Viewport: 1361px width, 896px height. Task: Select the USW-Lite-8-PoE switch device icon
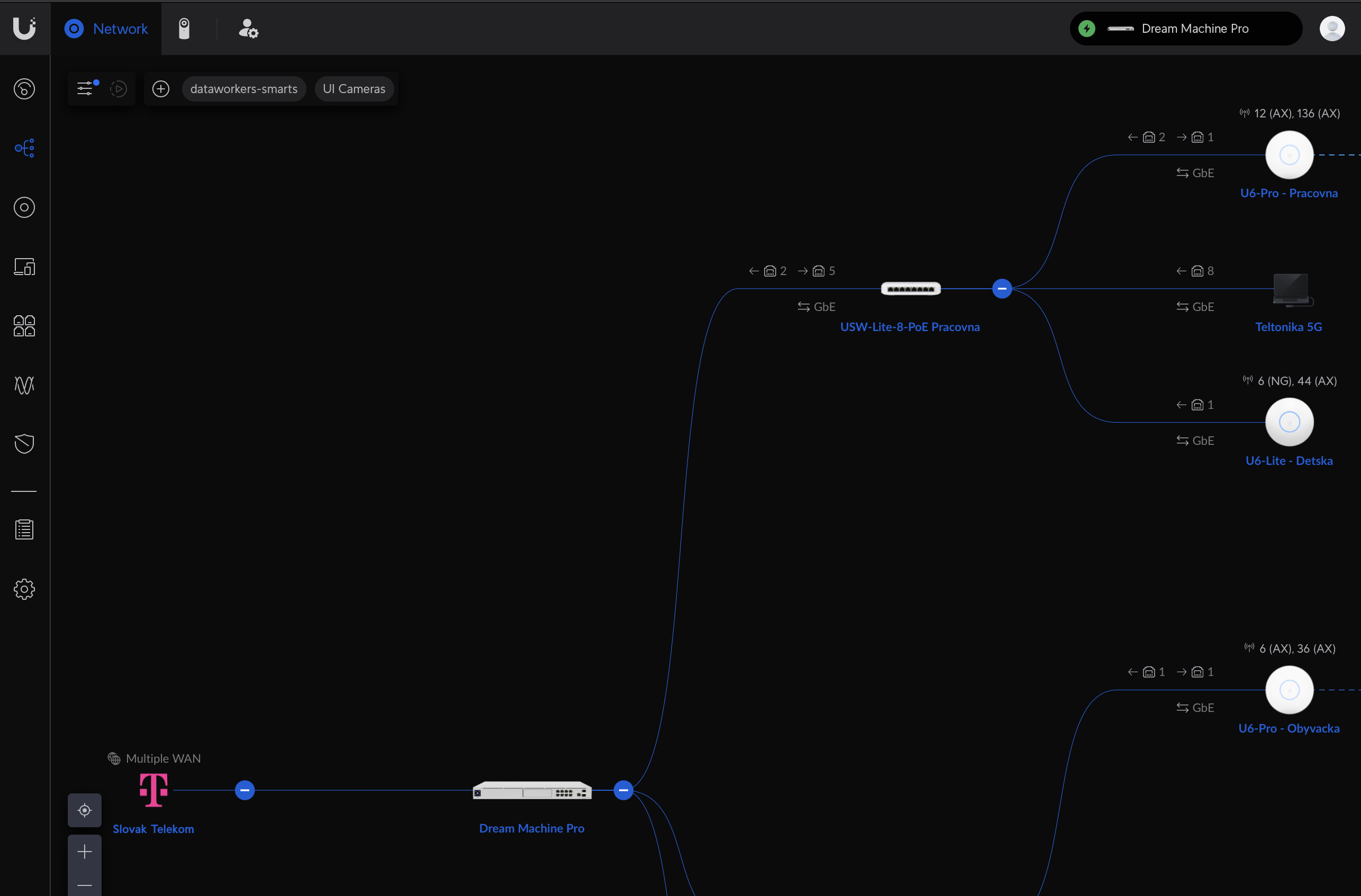910,289
